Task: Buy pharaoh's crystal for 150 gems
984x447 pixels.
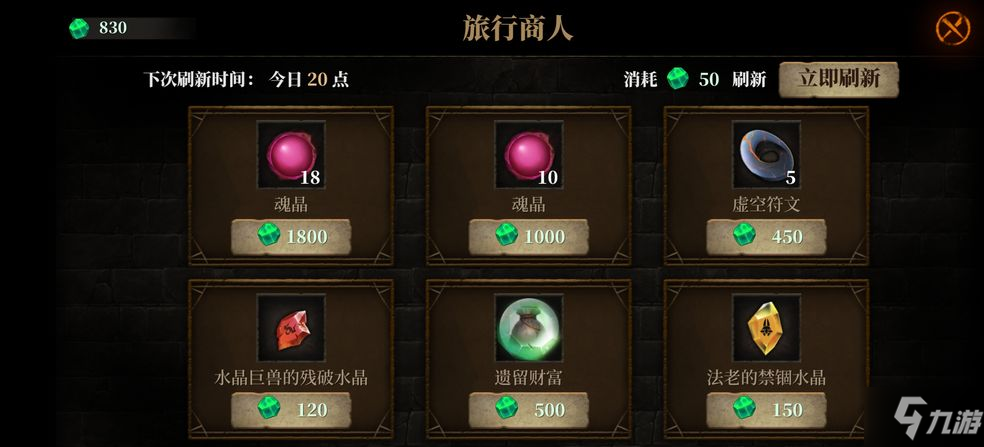Action: (x=766, y=410)
